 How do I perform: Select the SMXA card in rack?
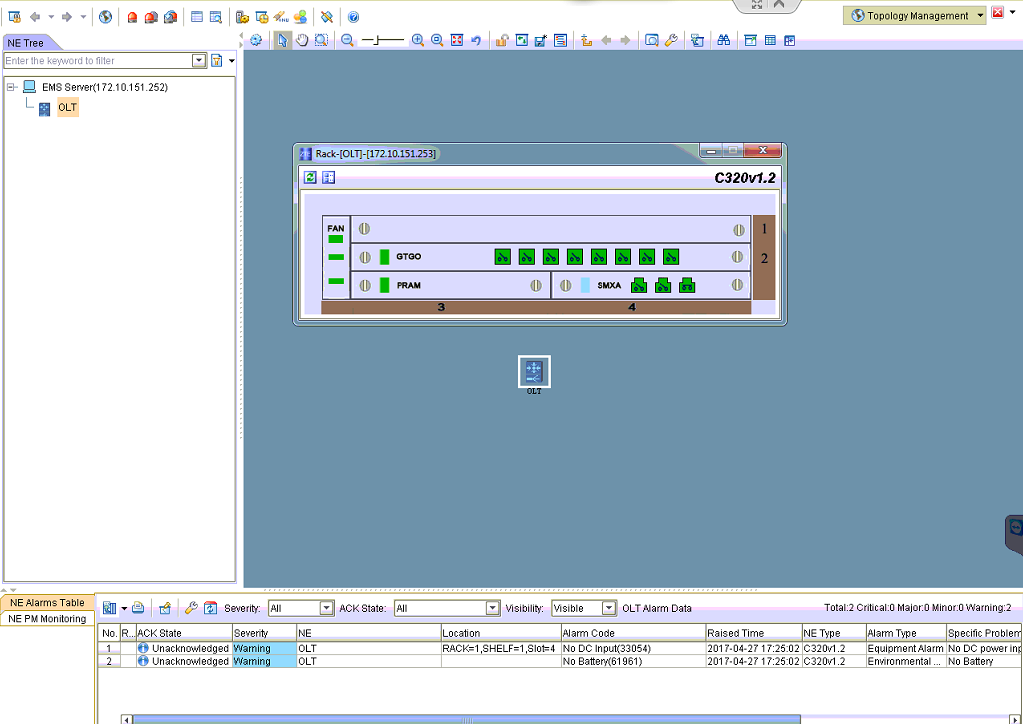[x=651, y=285]
